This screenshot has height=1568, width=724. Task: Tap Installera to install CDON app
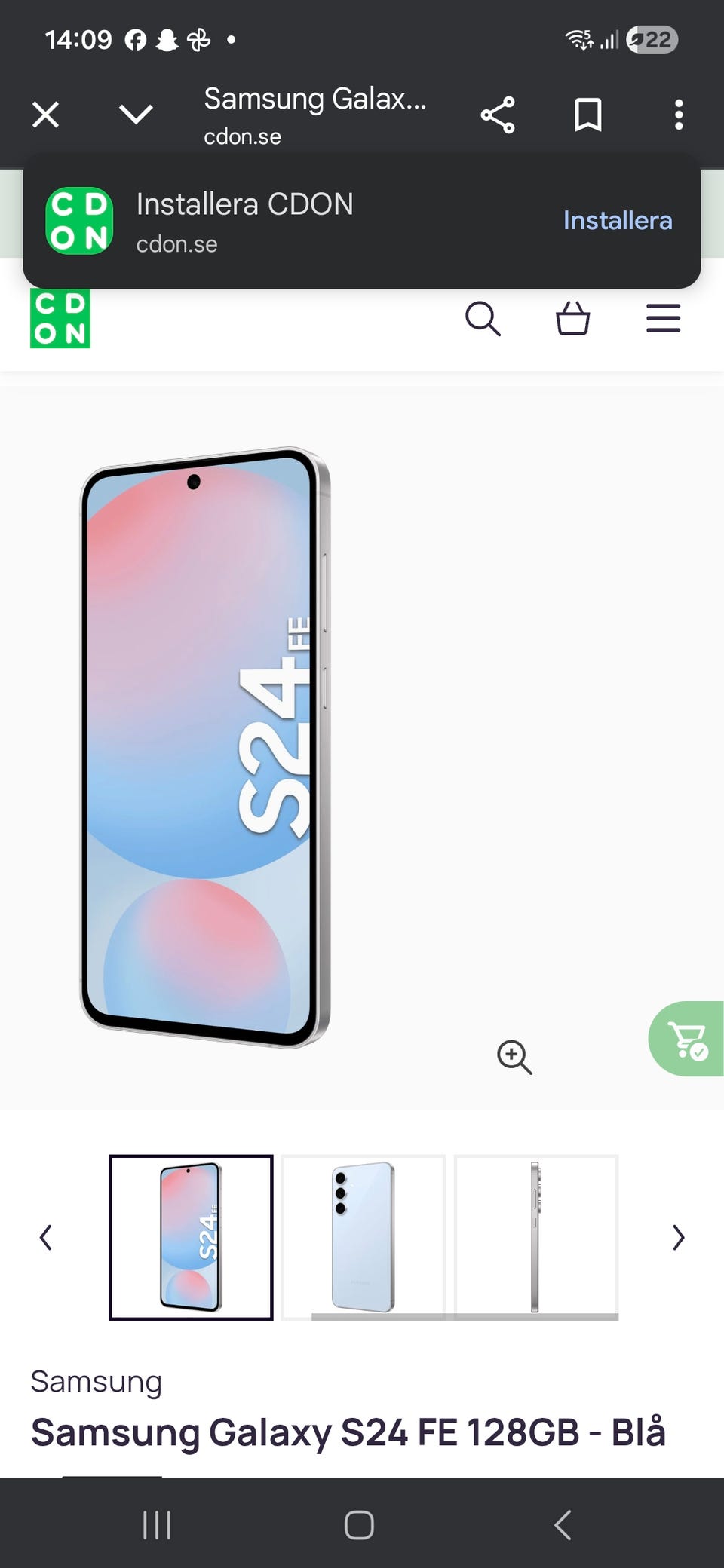point(618,220)
